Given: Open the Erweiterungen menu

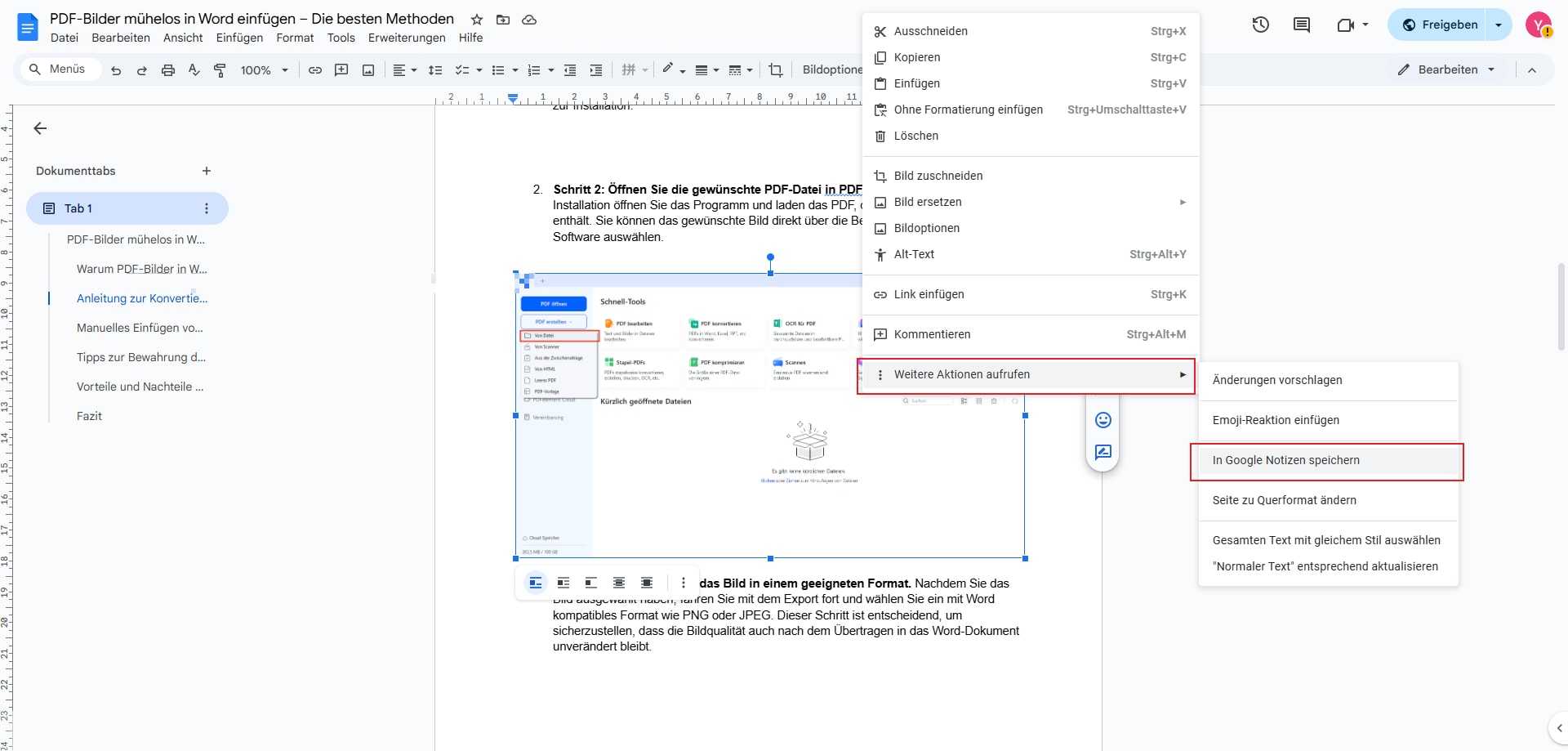Looking at the screenshot, I should click(407, 38).
